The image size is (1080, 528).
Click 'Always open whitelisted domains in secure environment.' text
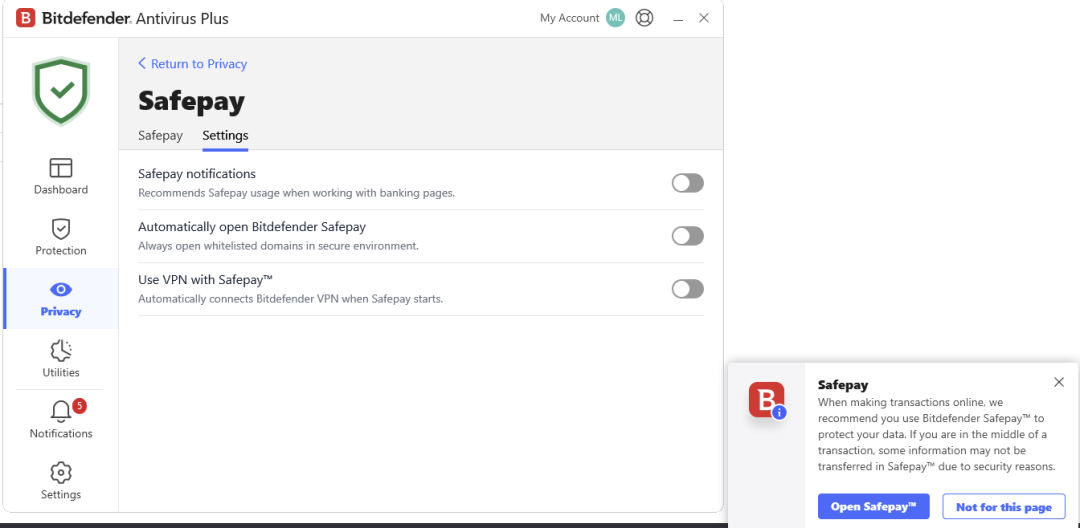pos(278,246)
